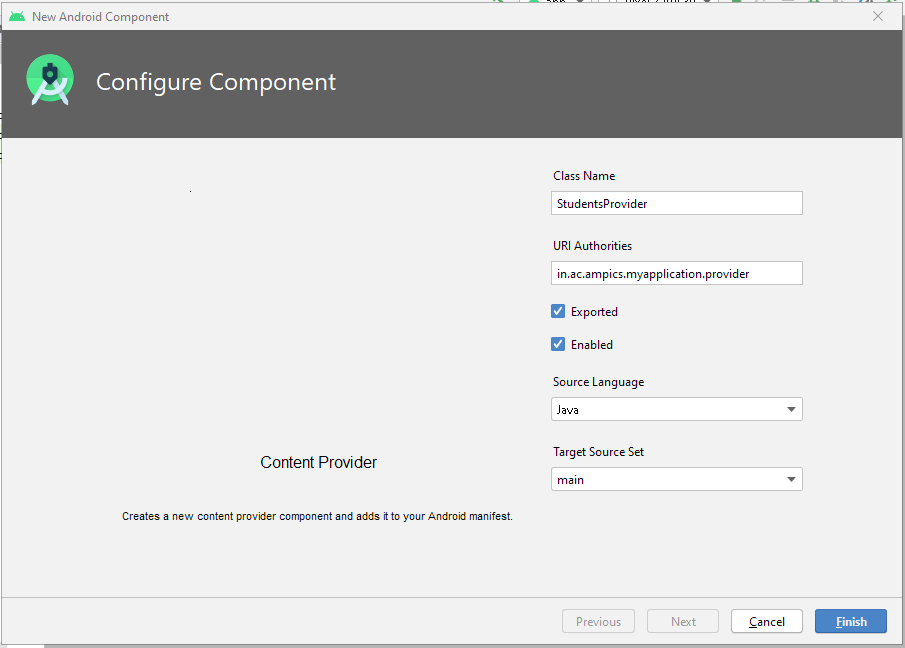Focus the Class Name field with StudentsProvider
Screen dimensions: 905x648
[x=676, y=203]
